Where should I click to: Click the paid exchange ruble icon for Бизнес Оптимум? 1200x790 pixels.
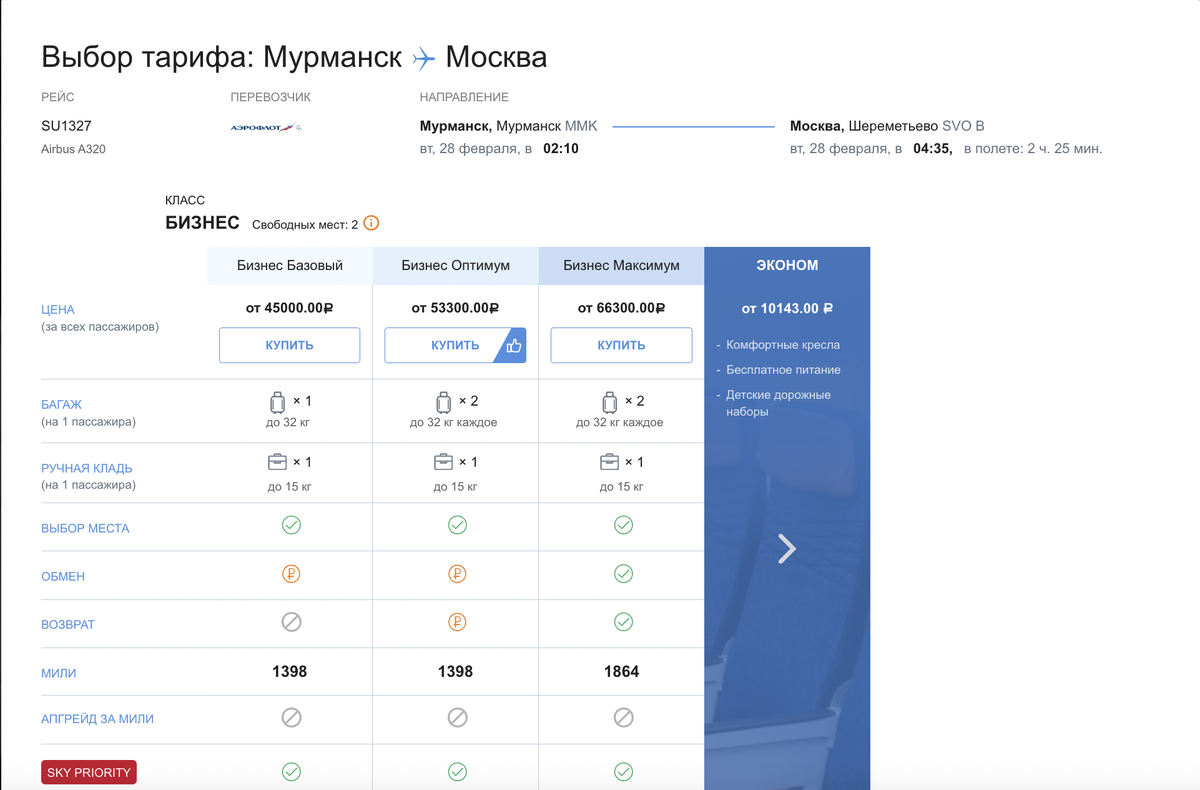click(x=457, y=574)
